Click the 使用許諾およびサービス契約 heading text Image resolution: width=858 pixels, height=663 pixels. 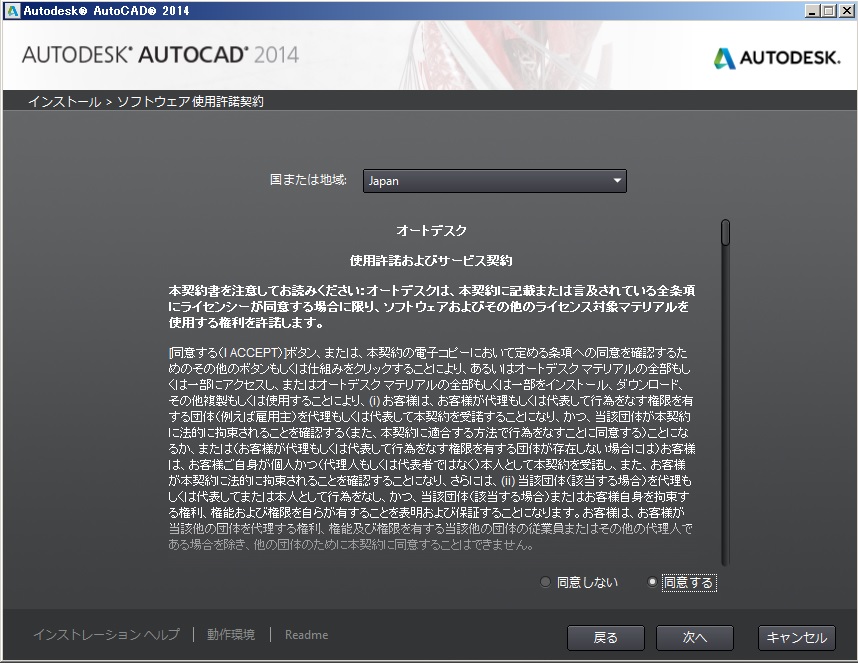(431, 260)
